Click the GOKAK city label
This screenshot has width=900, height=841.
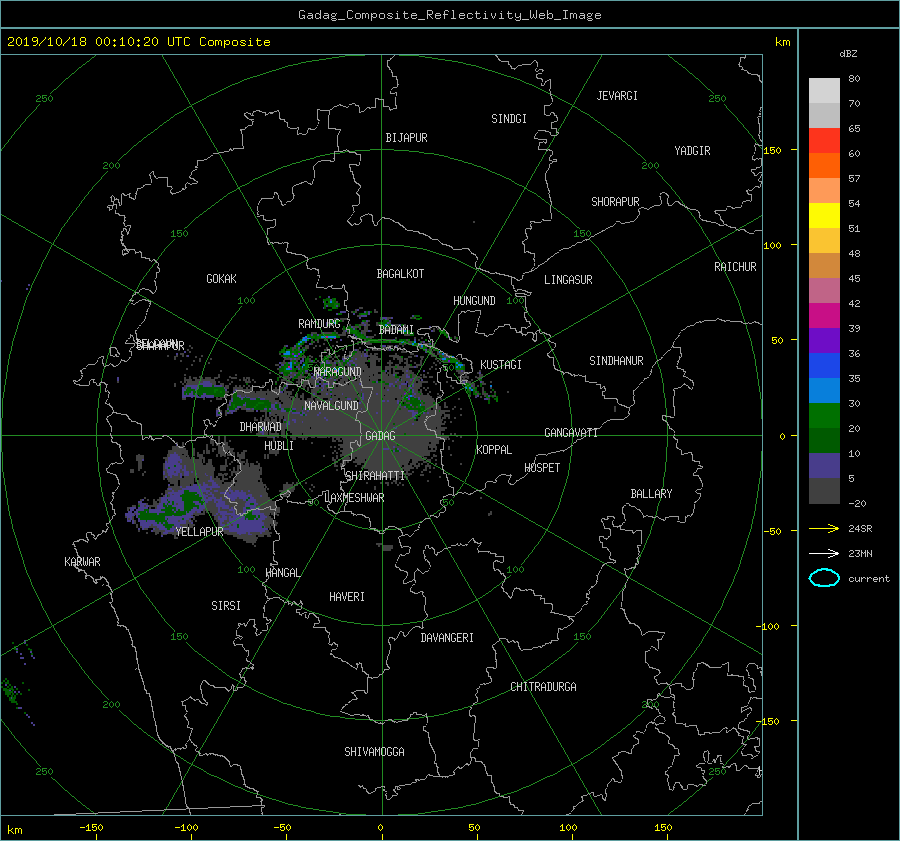click(x=221, y=279)
